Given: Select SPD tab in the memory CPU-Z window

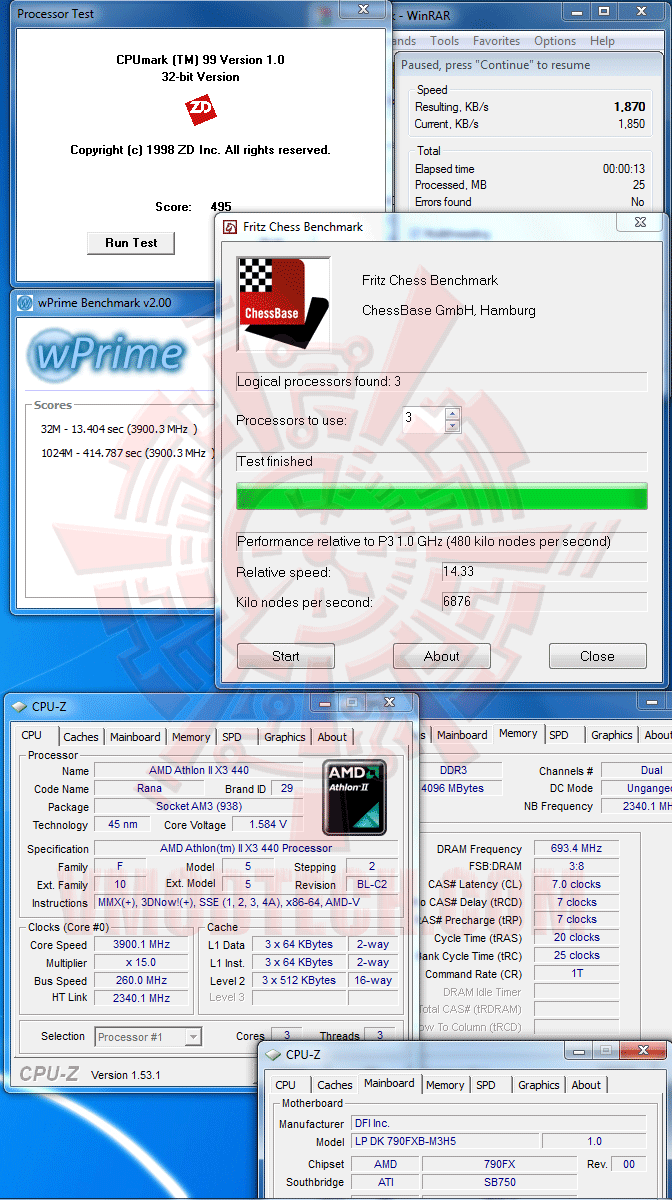Looking at the screenshot, I should [559, 735].
